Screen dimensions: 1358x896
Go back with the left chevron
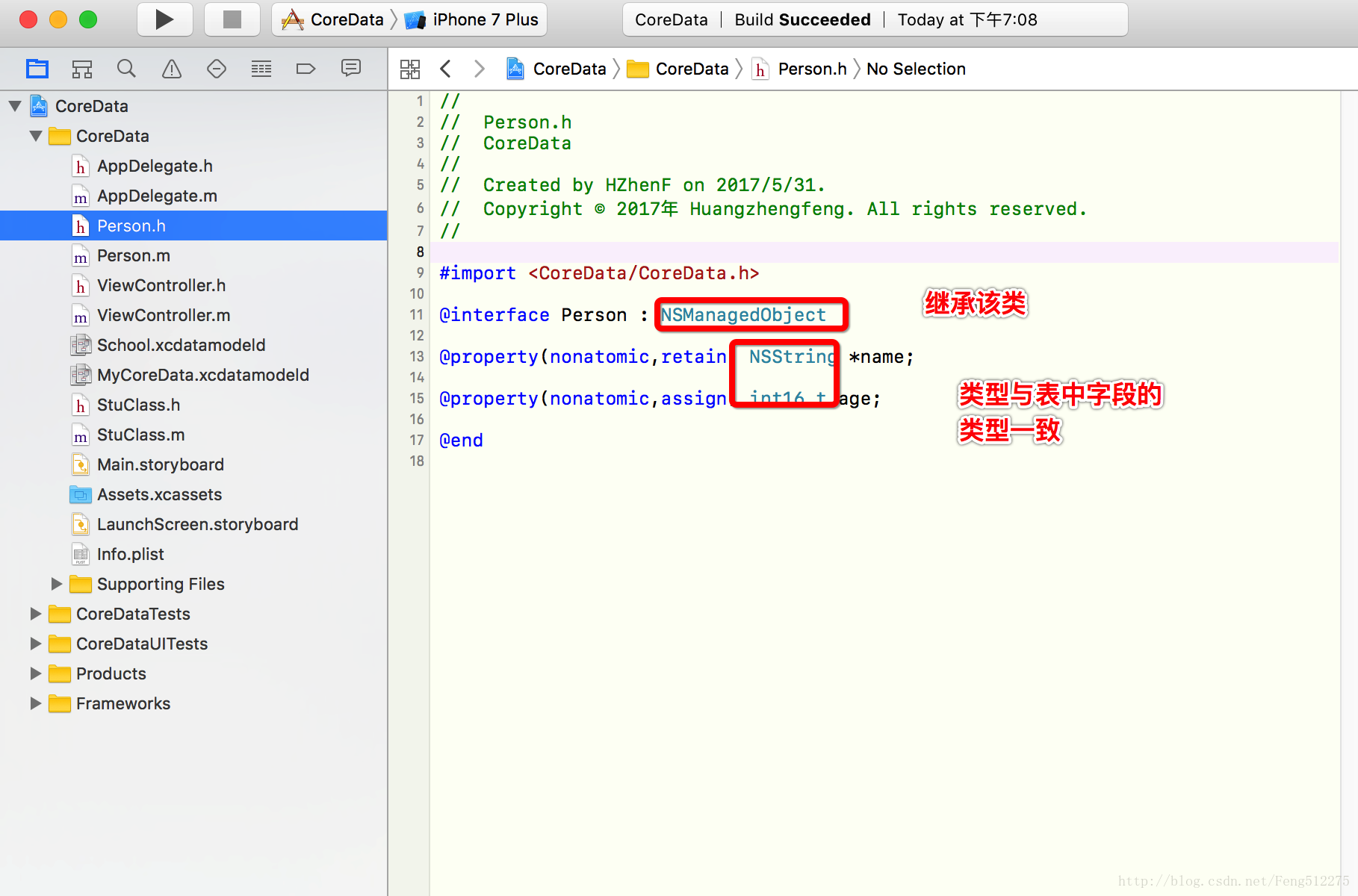[x=446, y=69]
